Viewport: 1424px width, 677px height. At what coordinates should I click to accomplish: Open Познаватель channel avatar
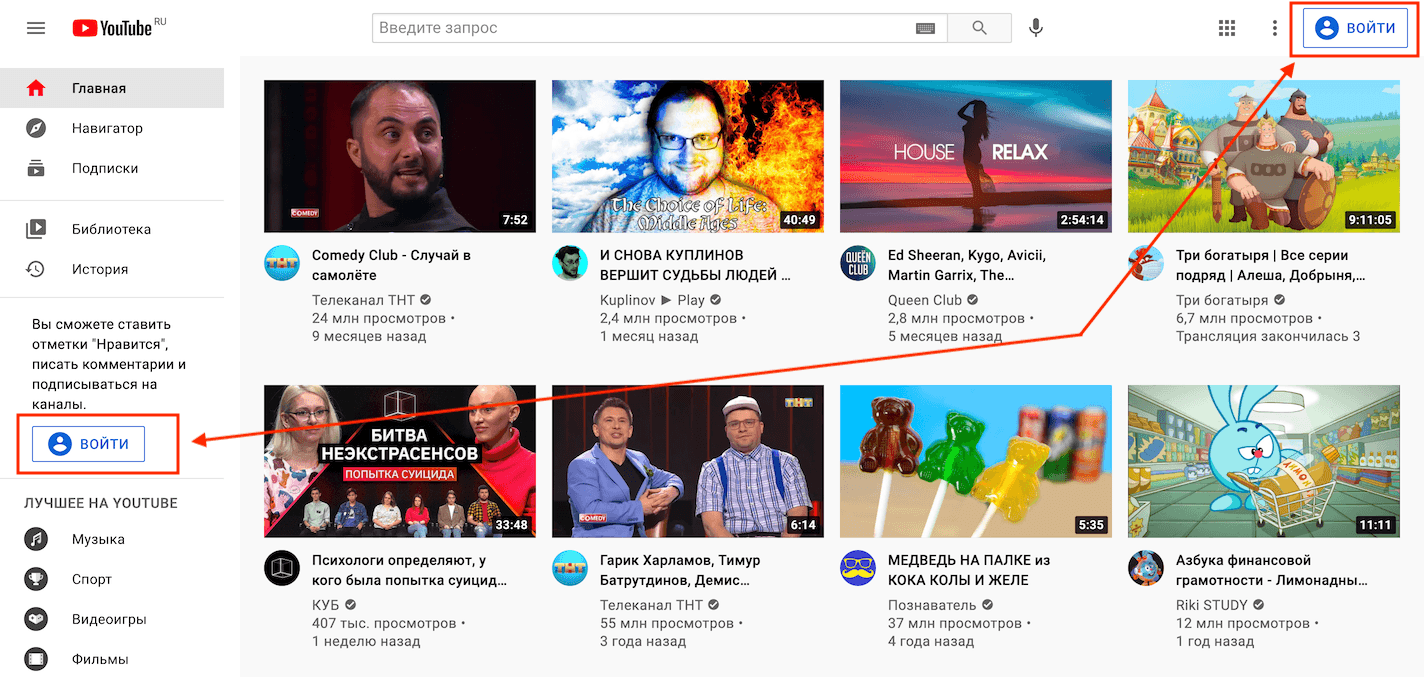(x=858, y=568)
